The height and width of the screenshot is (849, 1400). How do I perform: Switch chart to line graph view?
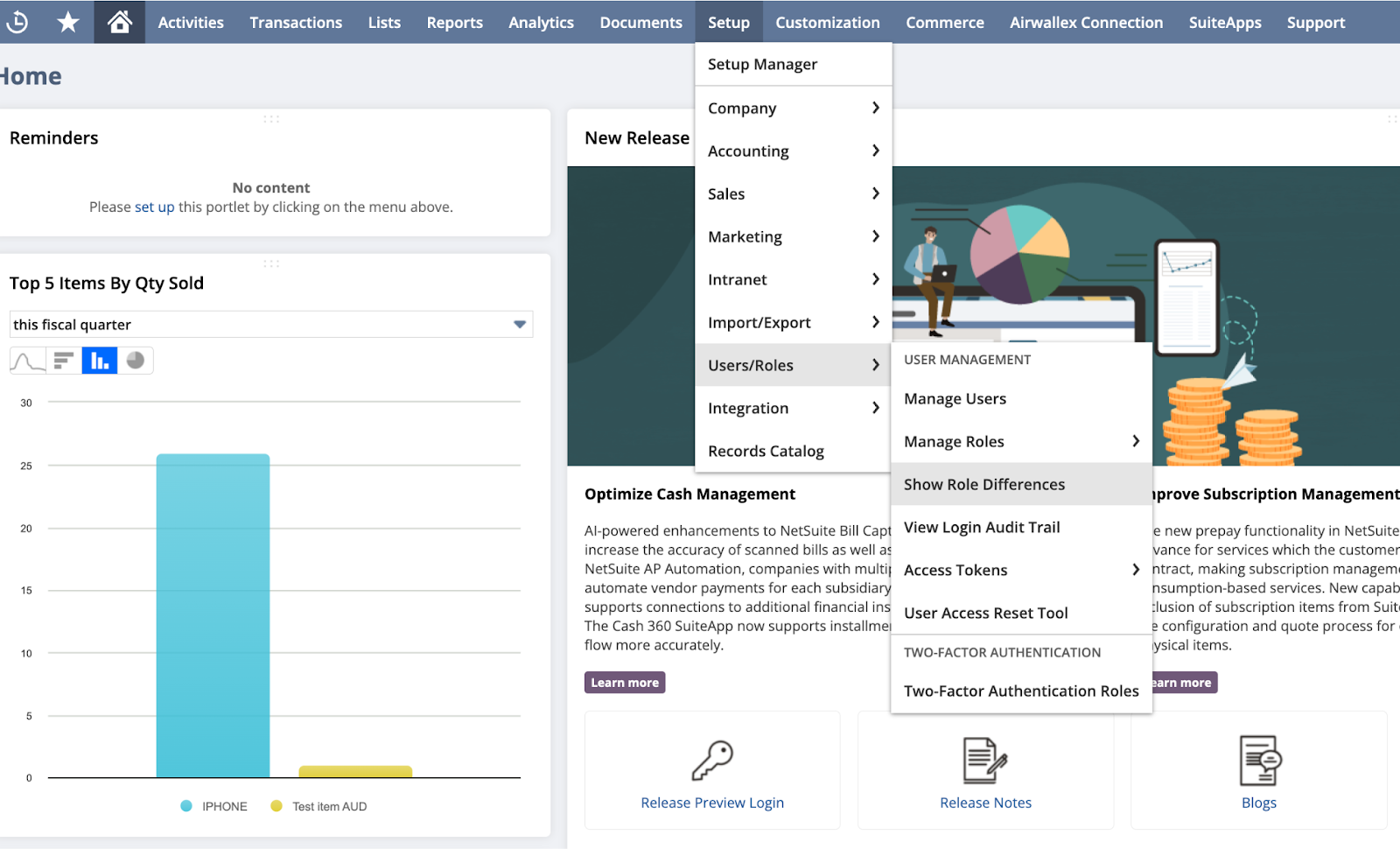(x=27, y=361)
